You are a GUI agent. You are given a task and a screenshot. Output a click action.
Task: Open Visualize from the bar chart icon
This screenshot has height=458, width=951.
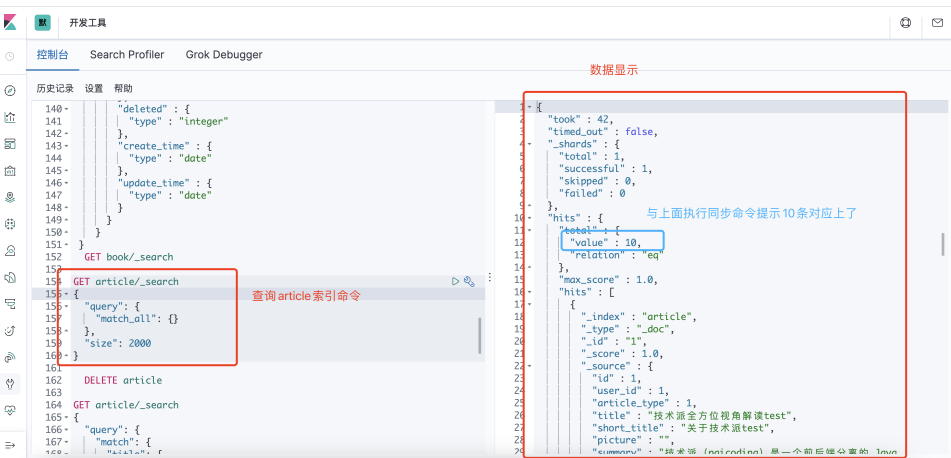pyautogui.click(x=10, y=117)
